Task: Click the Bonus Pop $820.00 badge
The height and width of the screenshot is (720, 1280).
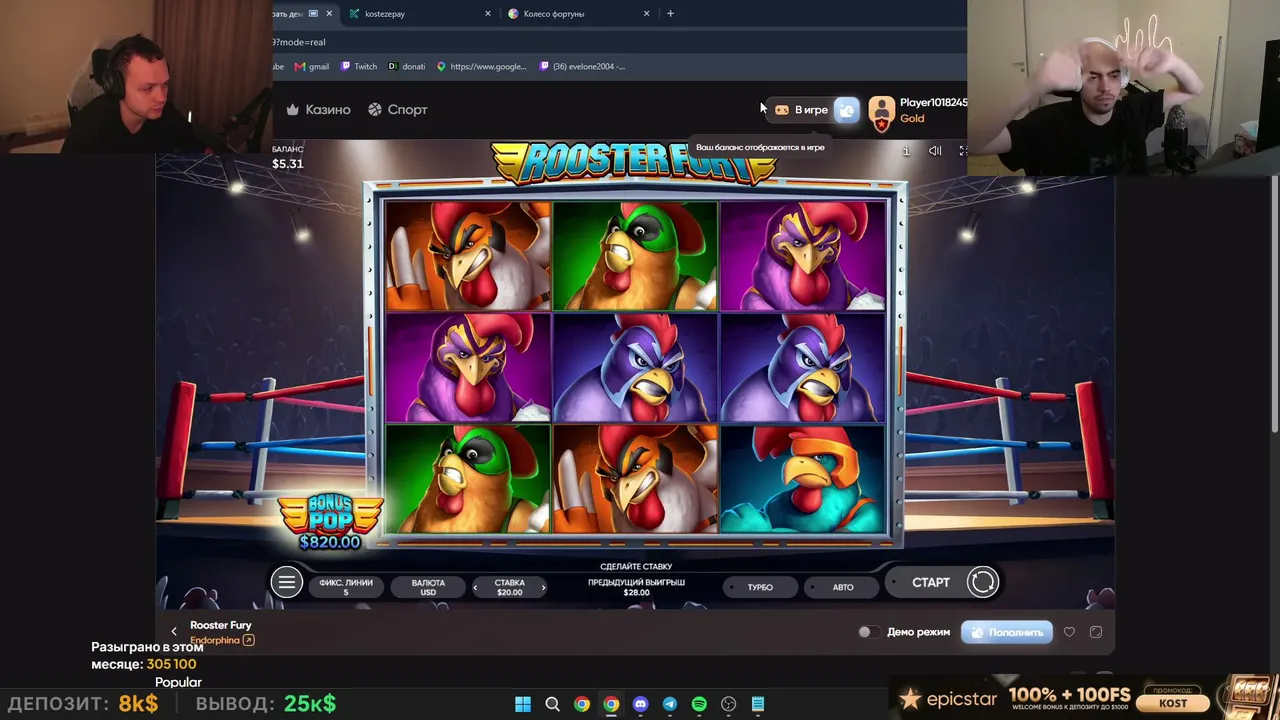Action: 330,522
